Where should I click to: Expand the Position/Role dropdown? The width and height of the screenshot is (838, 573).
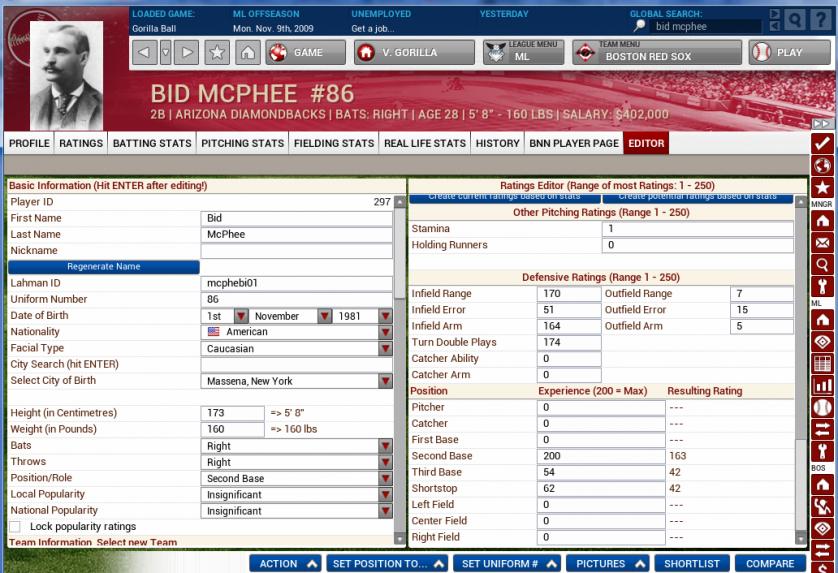385,478
